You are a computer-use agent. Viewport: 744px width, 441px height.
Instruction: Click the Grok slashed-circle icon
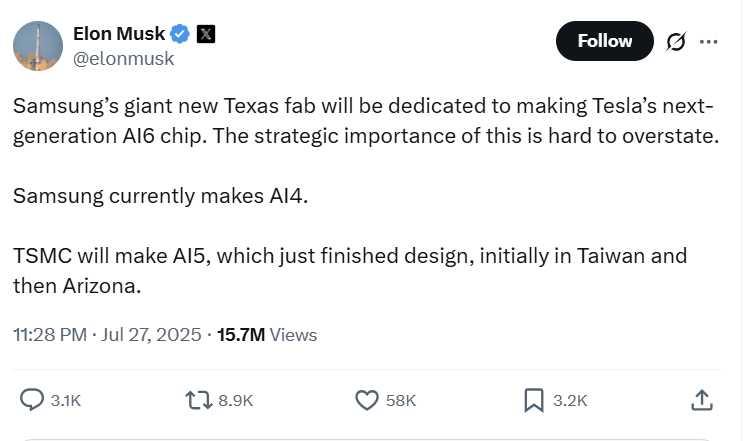pyautogui.click(x=676, y=41)
